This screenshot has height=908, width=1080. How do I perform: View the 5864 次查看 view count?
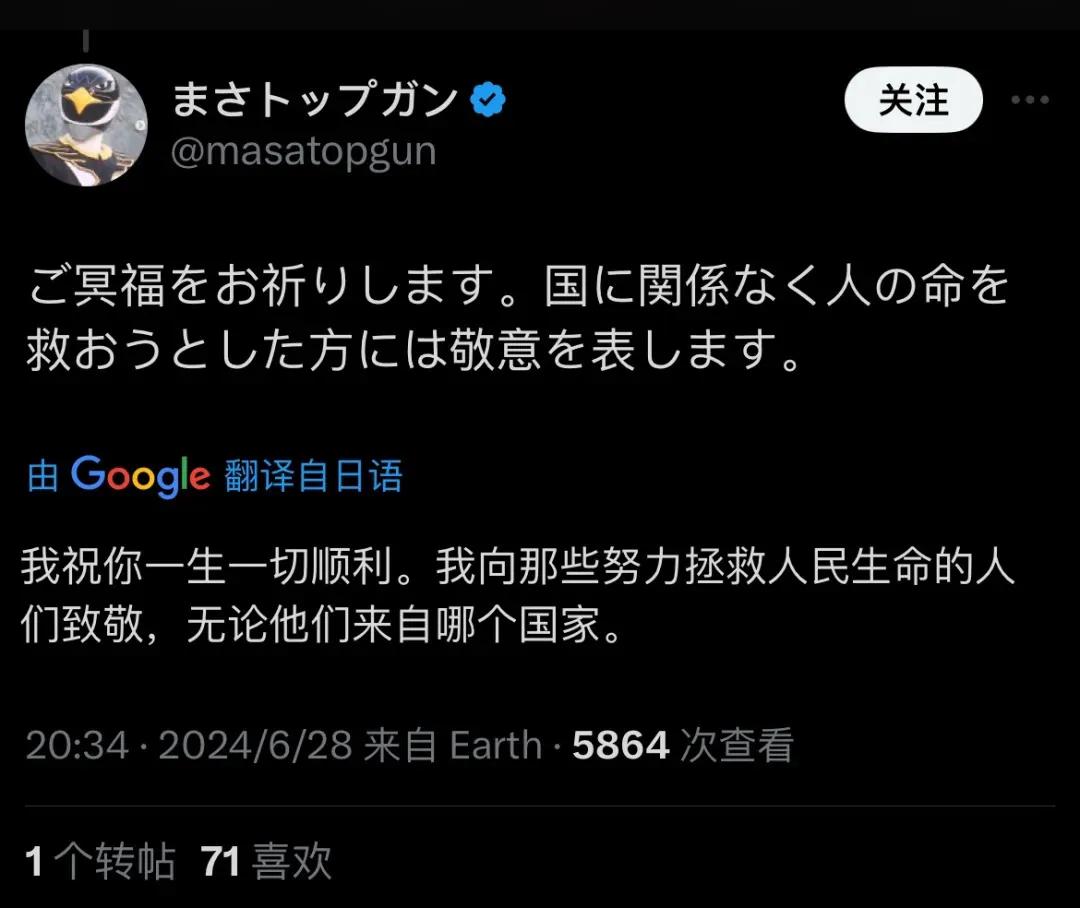coord(683,745)
